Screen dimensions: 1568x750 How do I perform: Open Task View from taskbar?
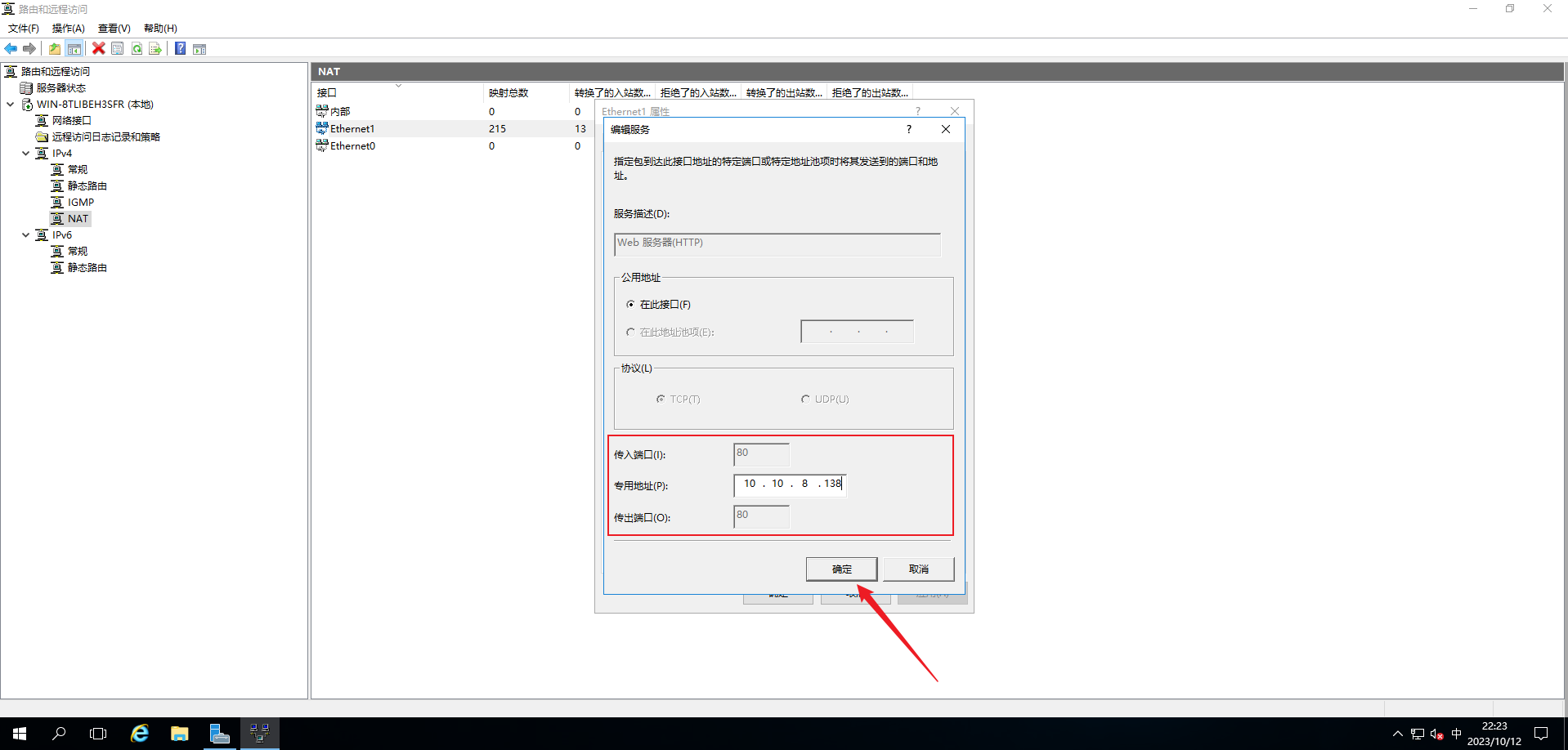(98, 734)
